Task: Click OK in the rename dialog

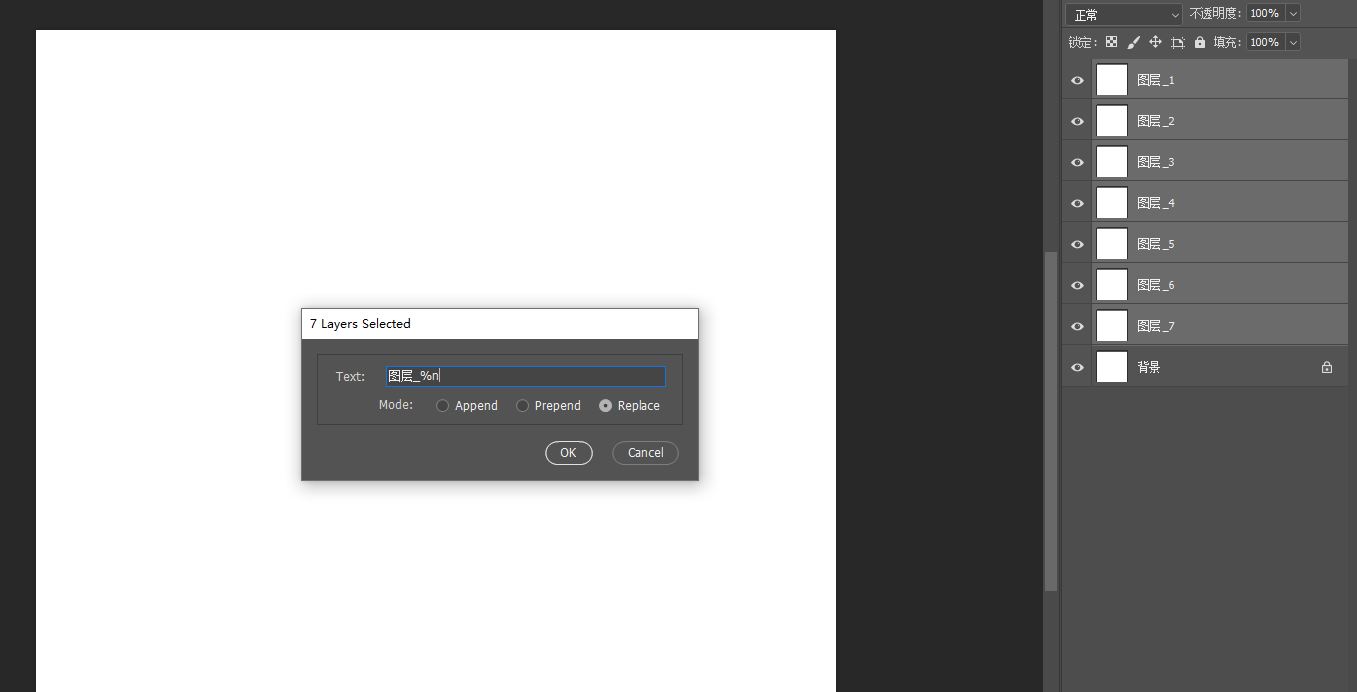Action: point(569,453)
